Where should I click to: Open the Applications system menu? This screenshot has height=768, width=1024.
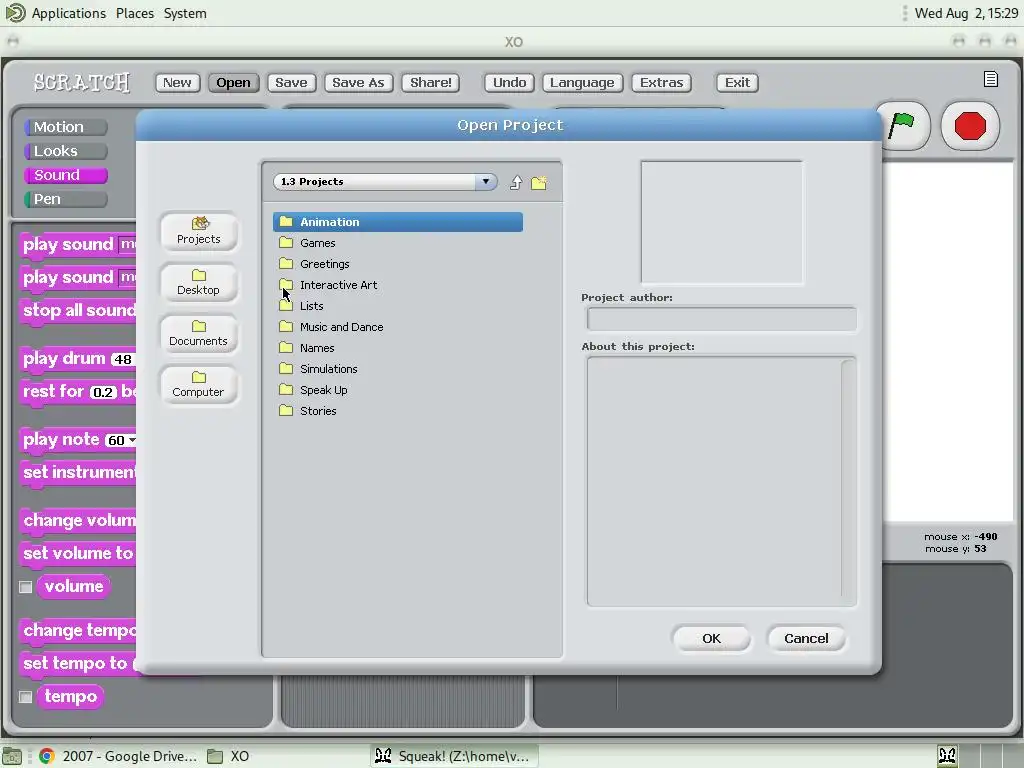(69, 13)
